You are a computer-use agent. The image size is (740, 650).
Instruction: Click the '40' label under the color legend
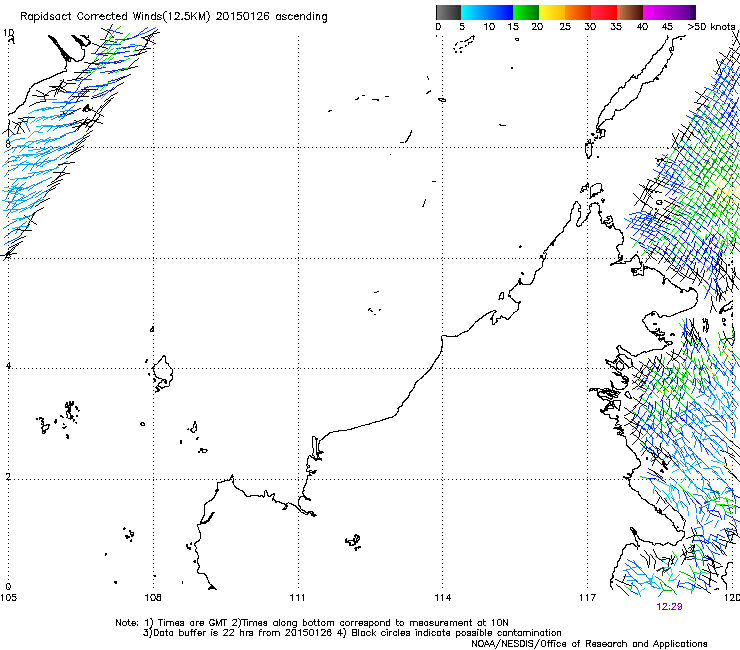coord(642,27)
